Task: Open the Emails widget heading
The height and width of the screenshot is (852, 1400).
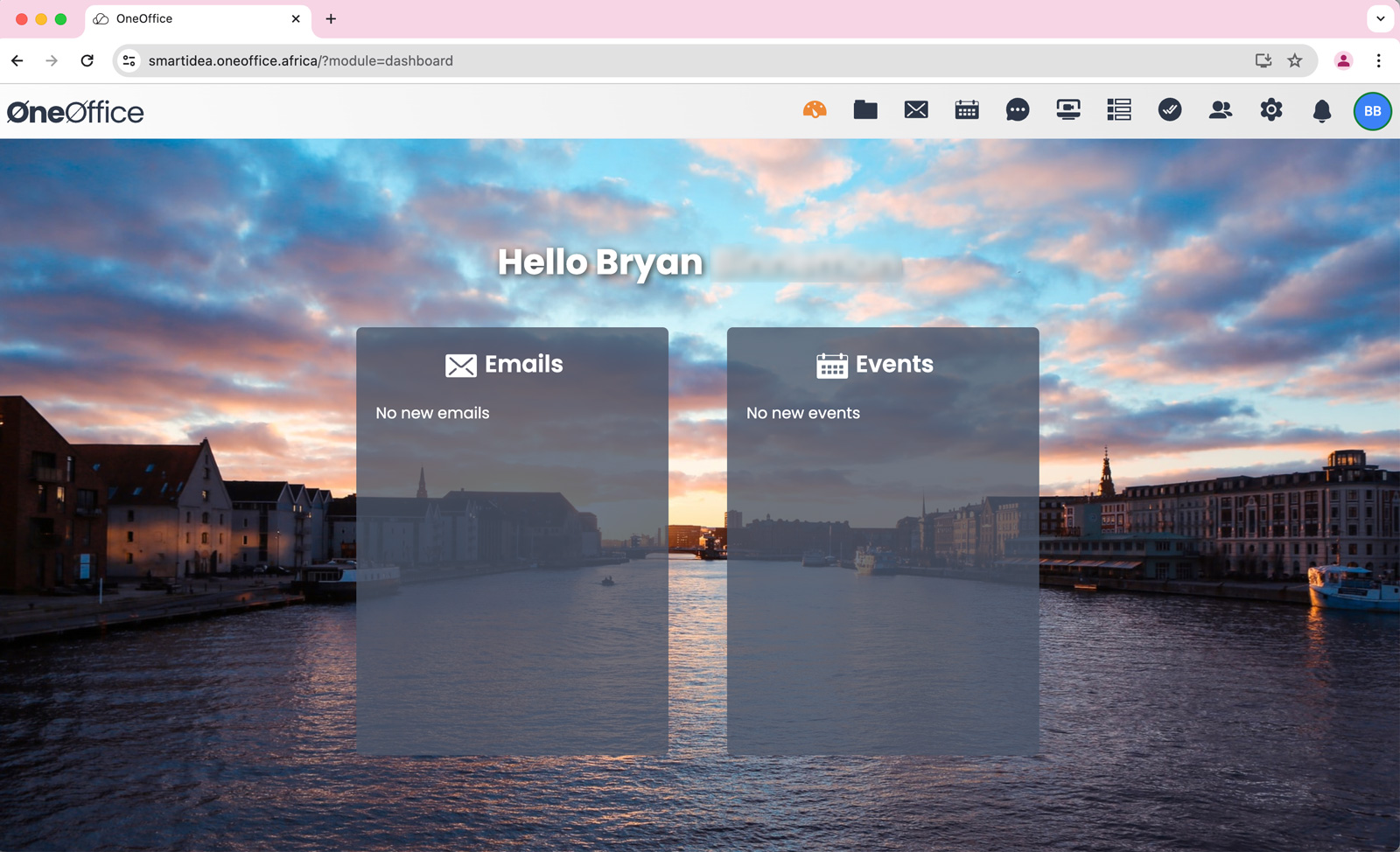Action: click(x=504, y=365)
